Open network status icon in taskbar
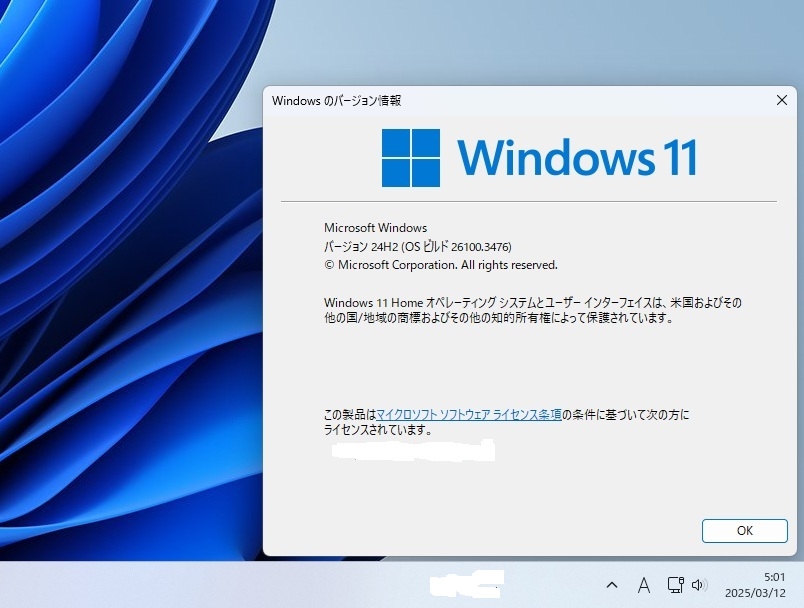 [x=675, y=585]
